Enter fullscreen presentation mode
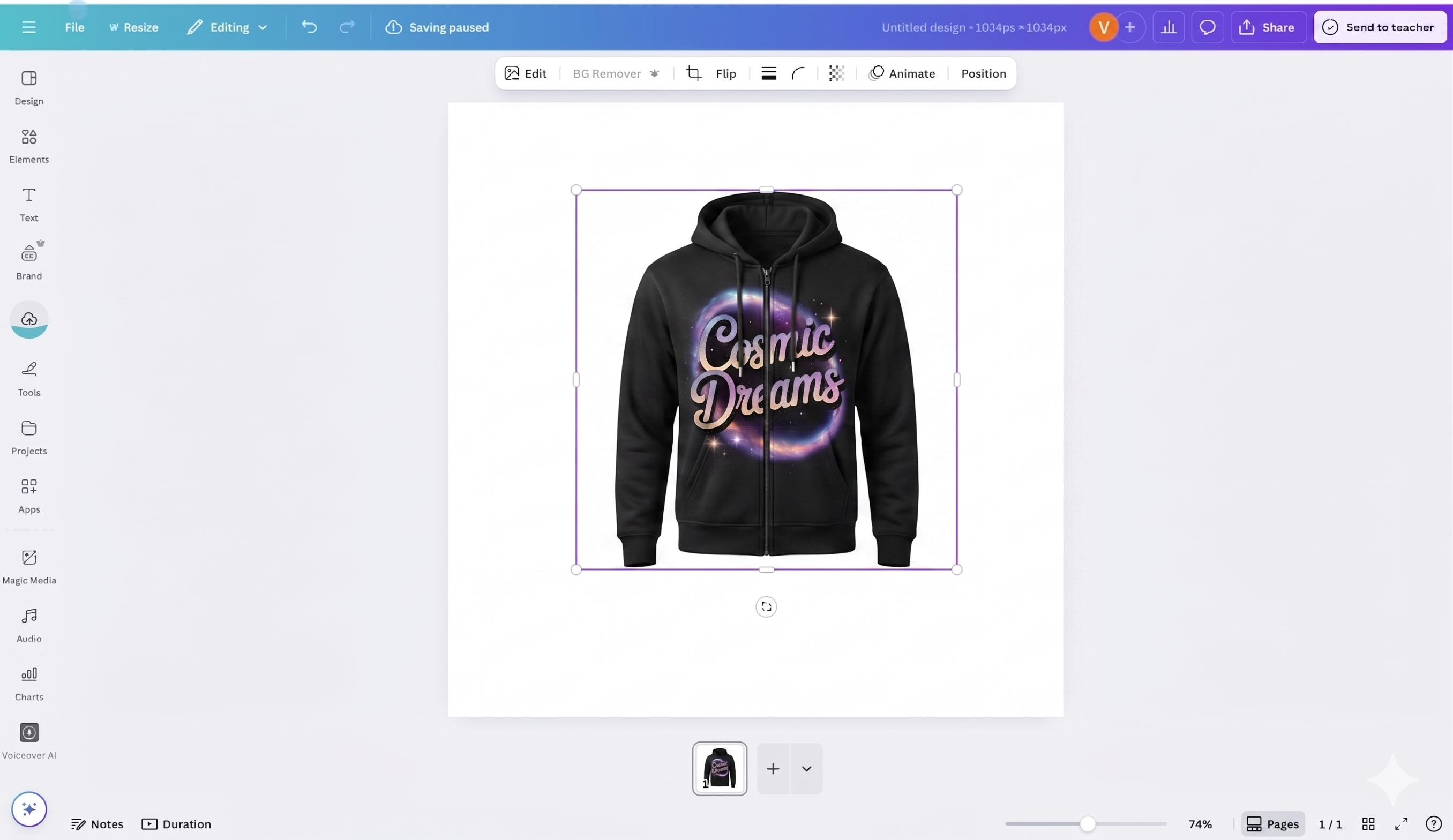Viewport: 1453px width, 840px height. 1401,824
